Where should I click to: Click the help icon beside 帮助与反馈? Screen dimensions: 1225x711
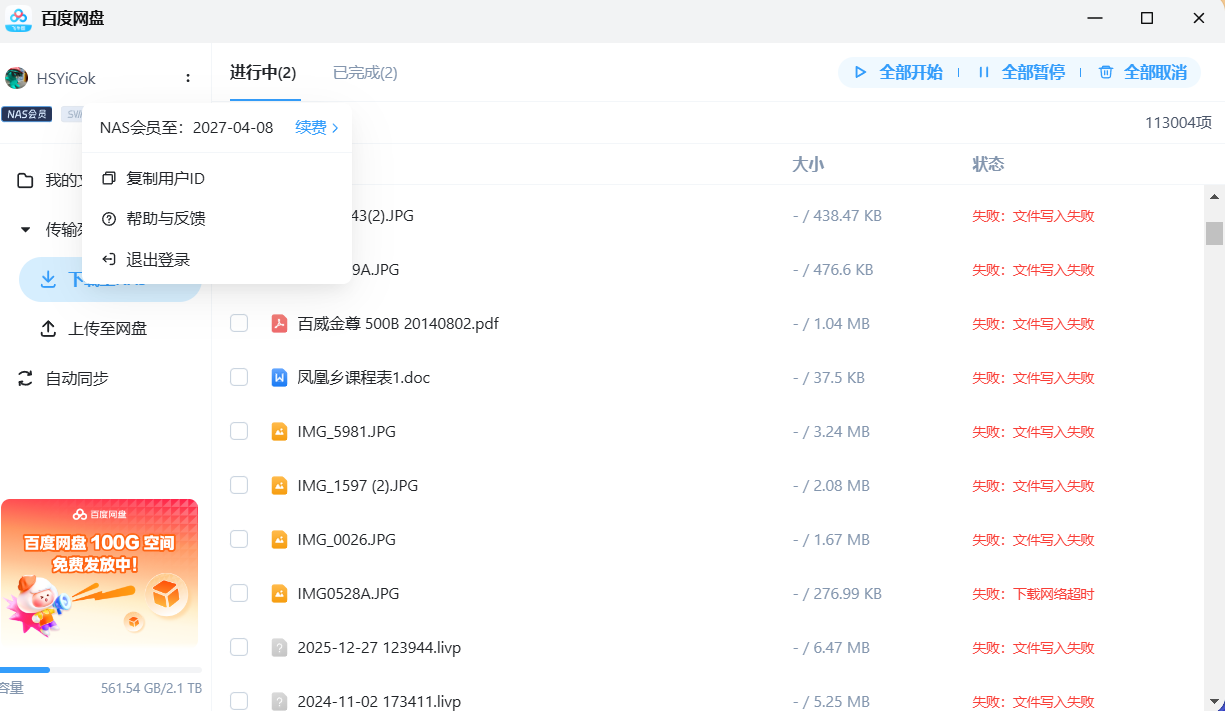(109, 219)
